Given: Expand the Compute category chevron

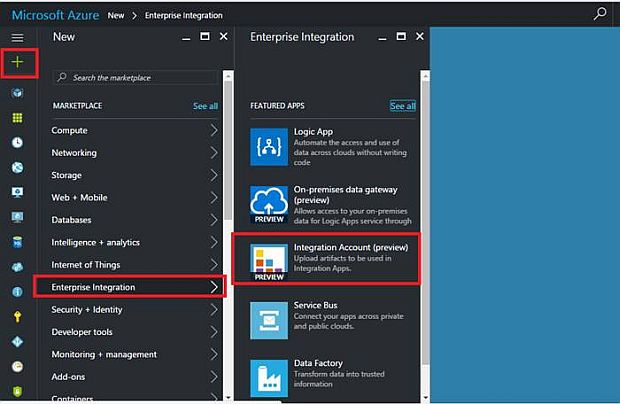Looking at the screenshot, I should (214, 130).
